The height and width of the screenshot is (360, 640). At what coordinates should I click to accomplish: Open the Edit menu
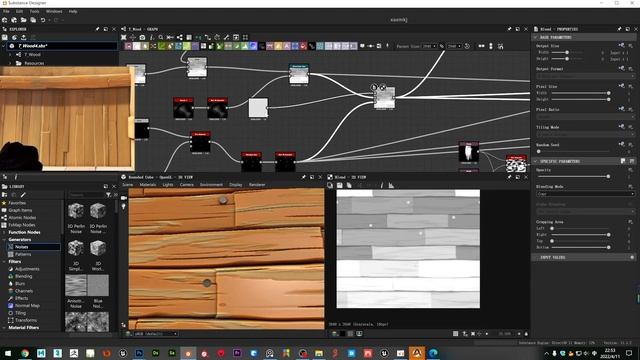coord(19,11)
